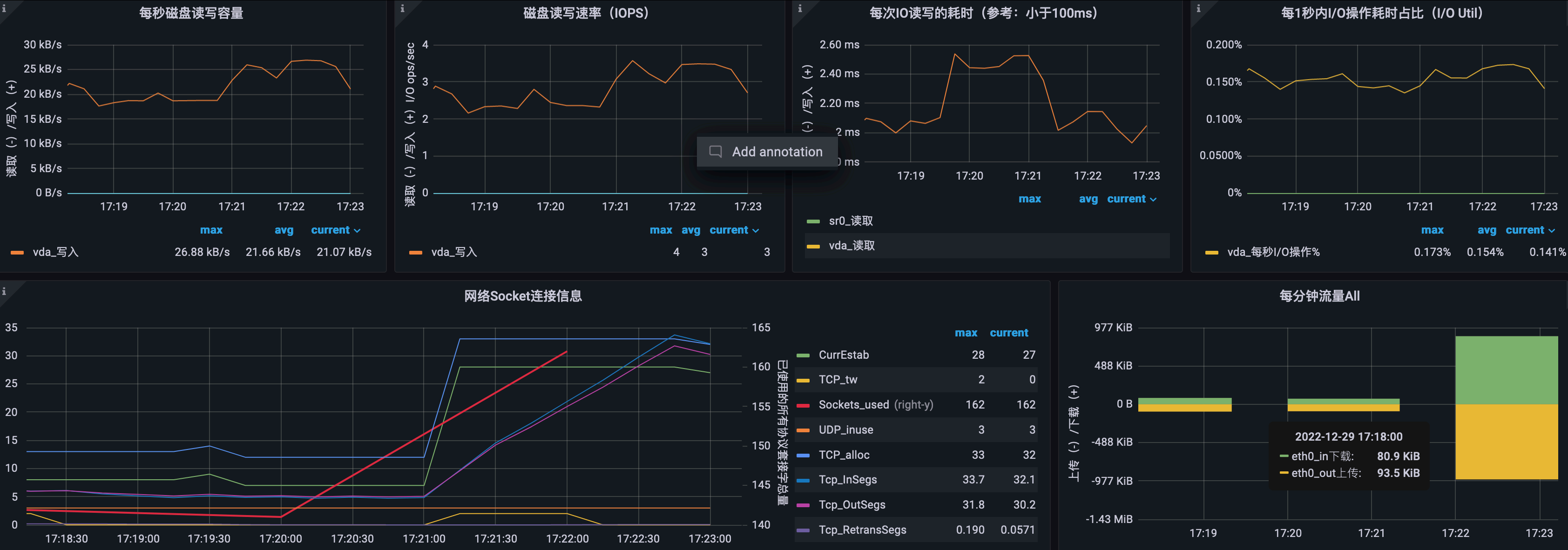Click the large green bar at 17:22

point(1506,370)
